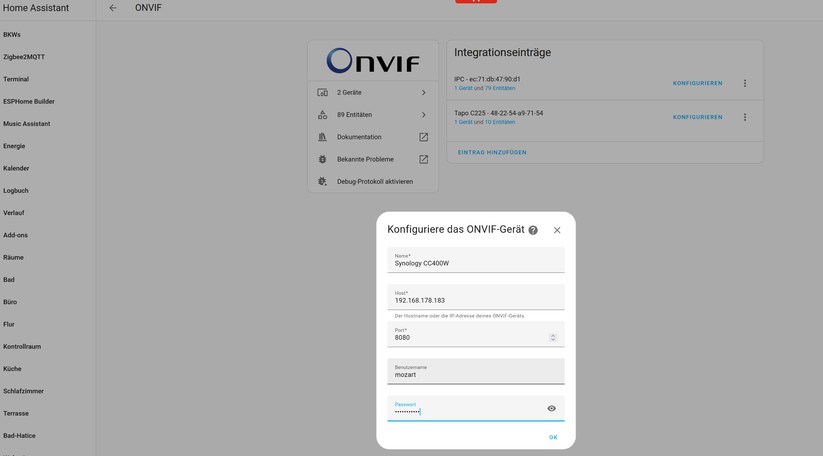Open '79 Entitäten' link under IPC entry
The height and width of the screenshot is (456, 823).
(x=500, y=88)
